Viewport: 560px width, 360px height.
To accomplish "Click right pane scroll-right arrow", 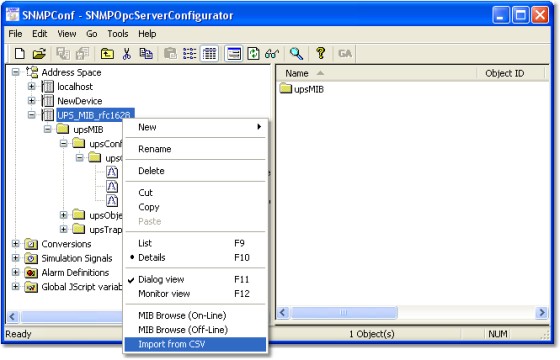I will 542,312.
